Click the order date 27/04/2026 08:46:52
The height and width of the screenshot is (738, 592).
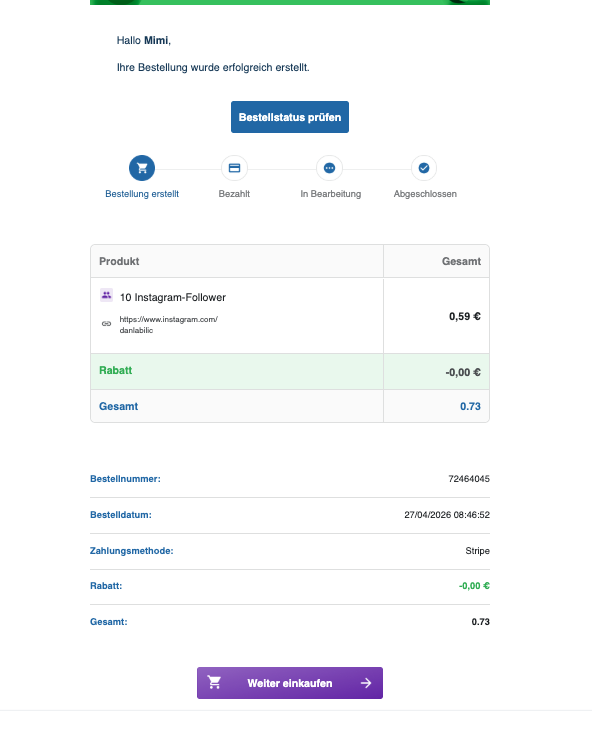point(447,515)
